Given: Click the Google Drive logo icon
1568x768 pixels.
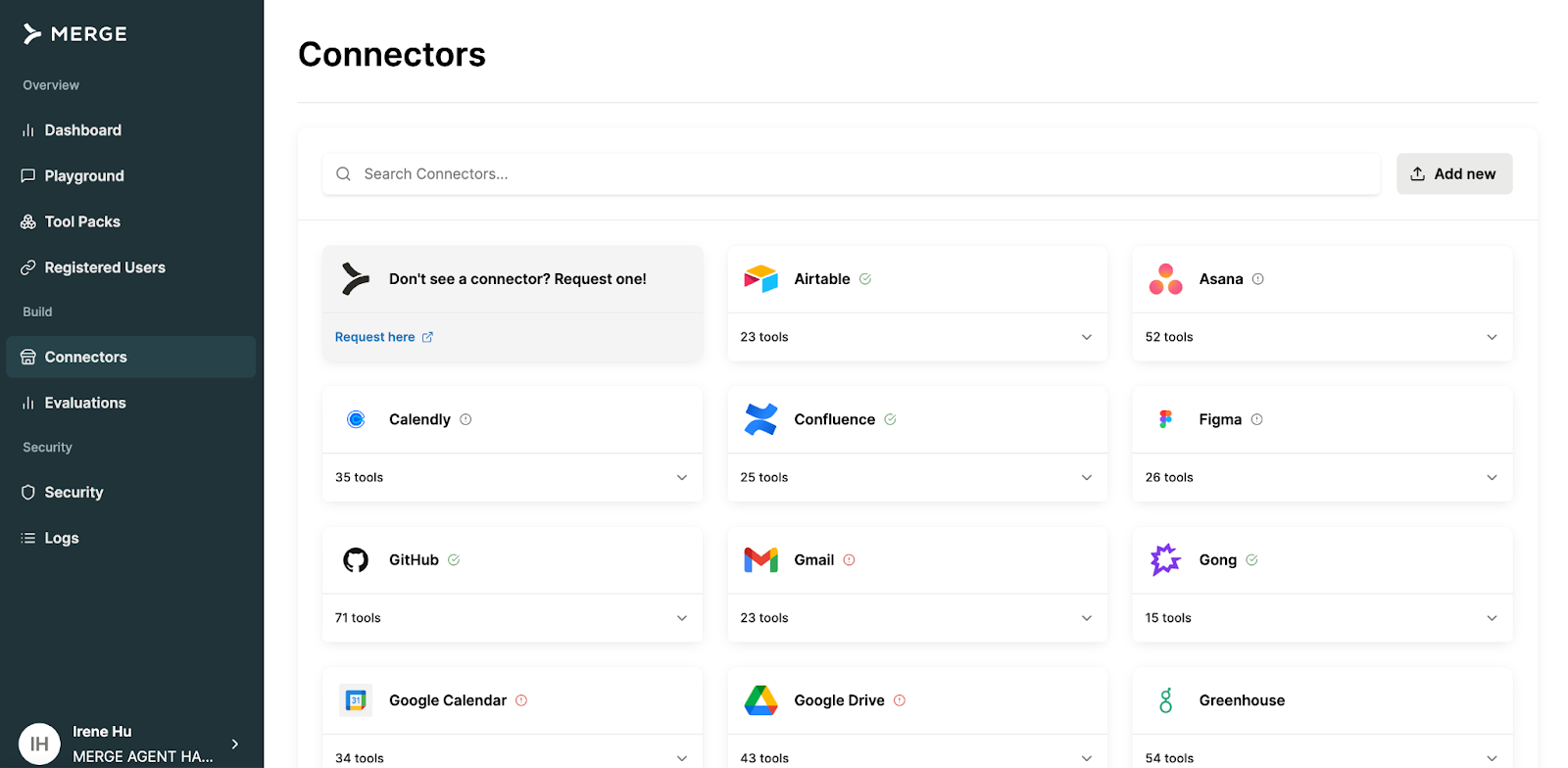Looking at the screenshot, I should pyautogui.click(x=760, y=700).
